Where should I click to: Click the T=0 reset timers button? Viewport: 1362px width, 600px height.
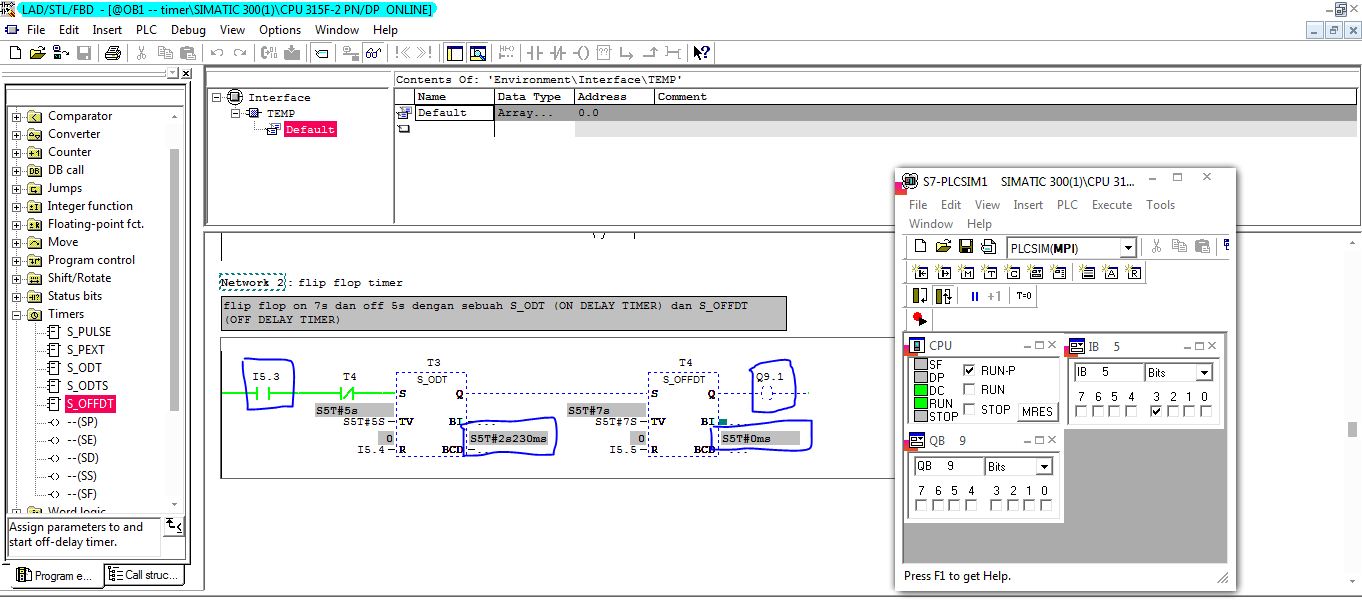(x=1024, y=296)
